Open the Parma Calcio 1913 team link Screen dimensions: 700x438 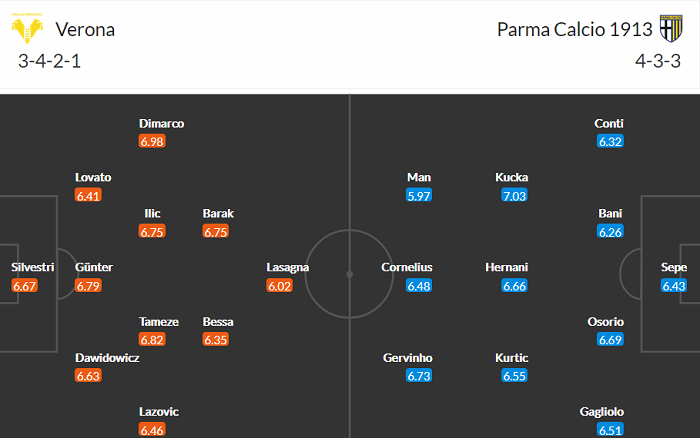click(x=575, y=30)
